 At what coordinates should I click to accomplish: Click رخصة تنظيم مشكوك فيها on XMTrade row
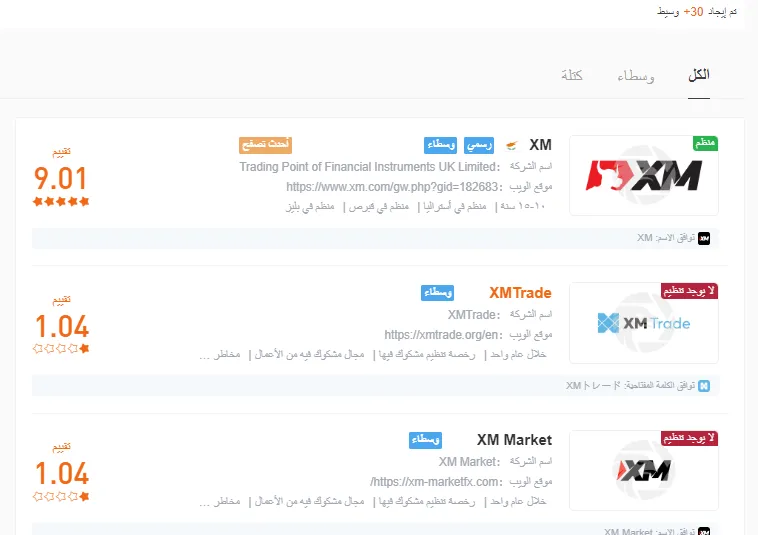coord(427,354)
